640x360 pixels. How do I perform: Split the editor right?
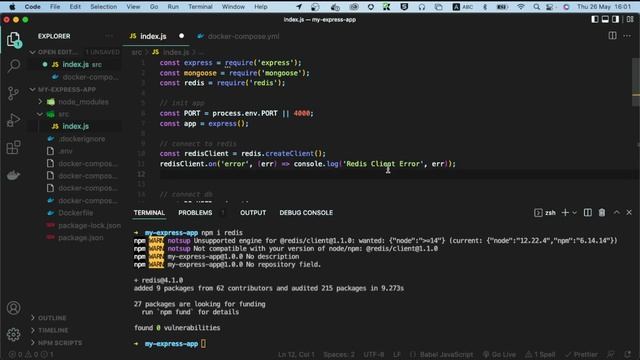tap(612, 36)
